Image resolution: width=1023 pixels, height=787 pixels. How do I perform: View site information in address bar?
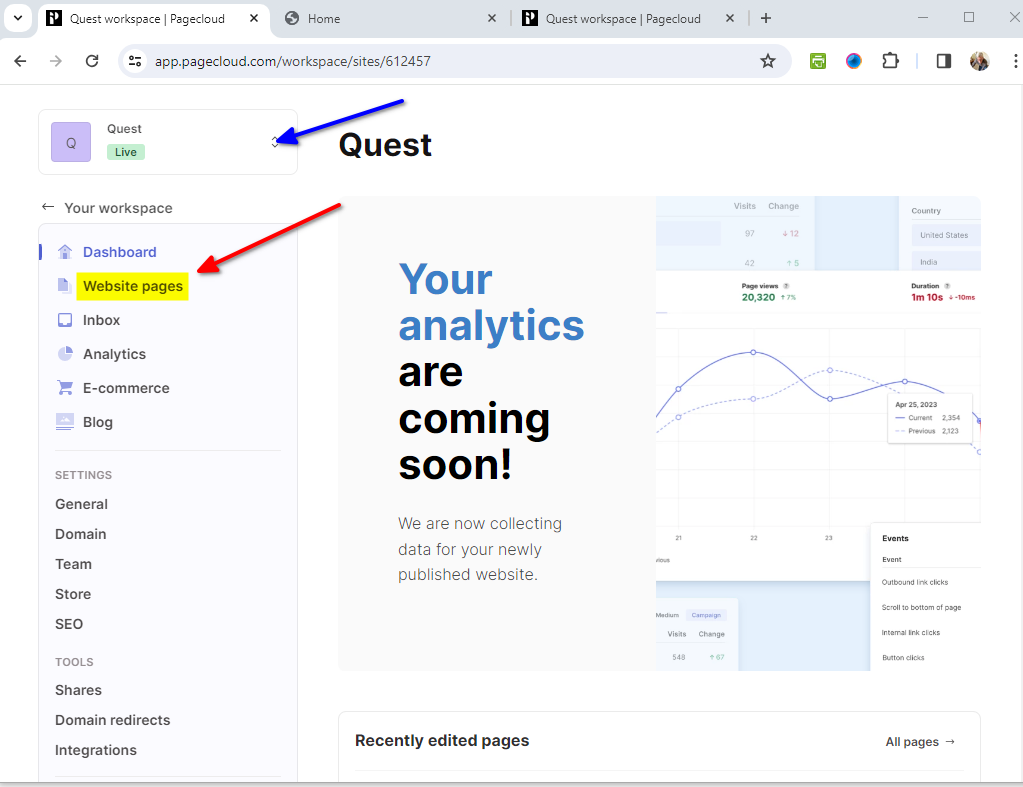click(135, 61)
